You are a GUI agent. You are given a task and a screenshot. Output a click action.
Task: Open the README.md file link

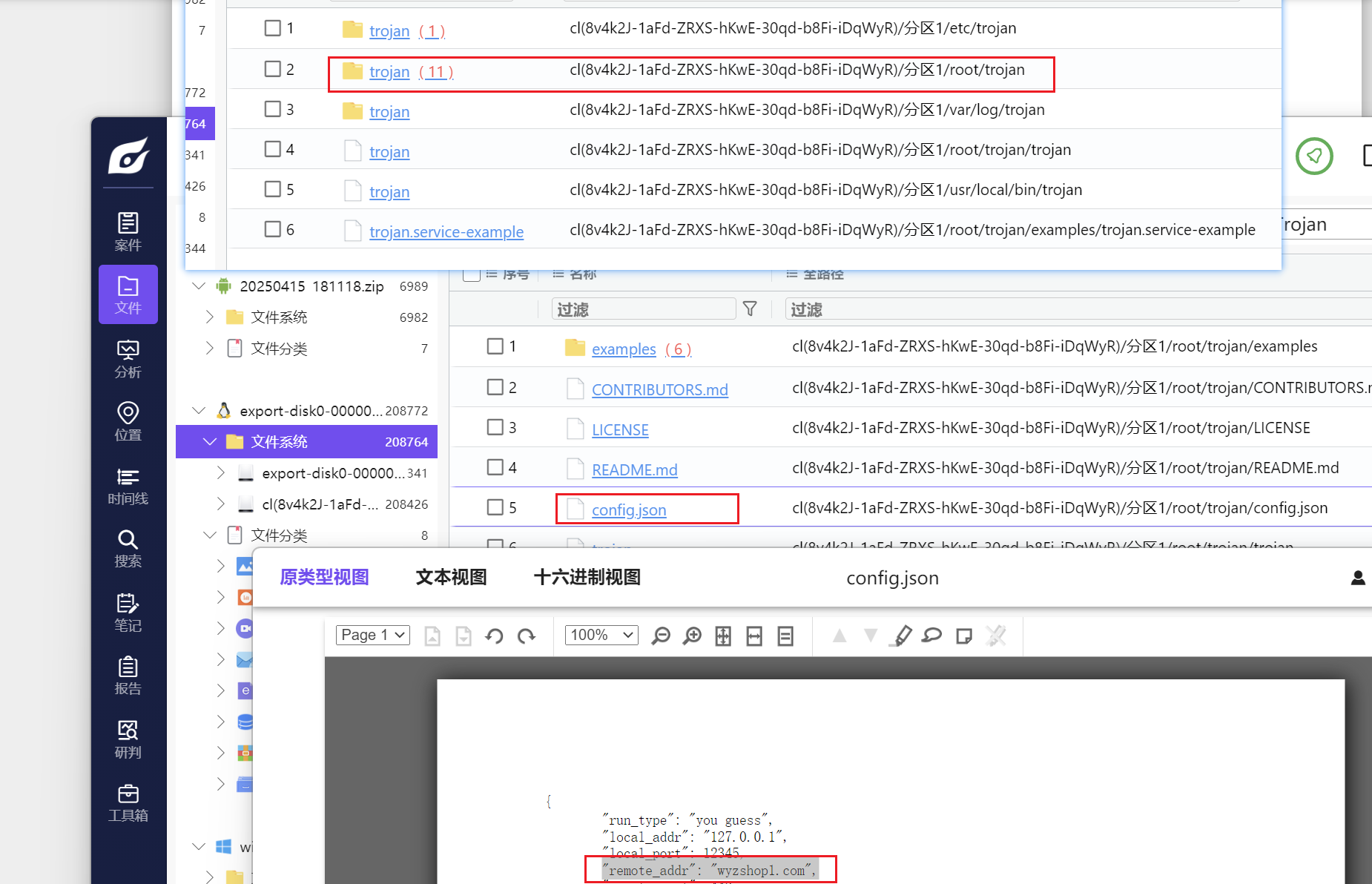pos(634,469)
